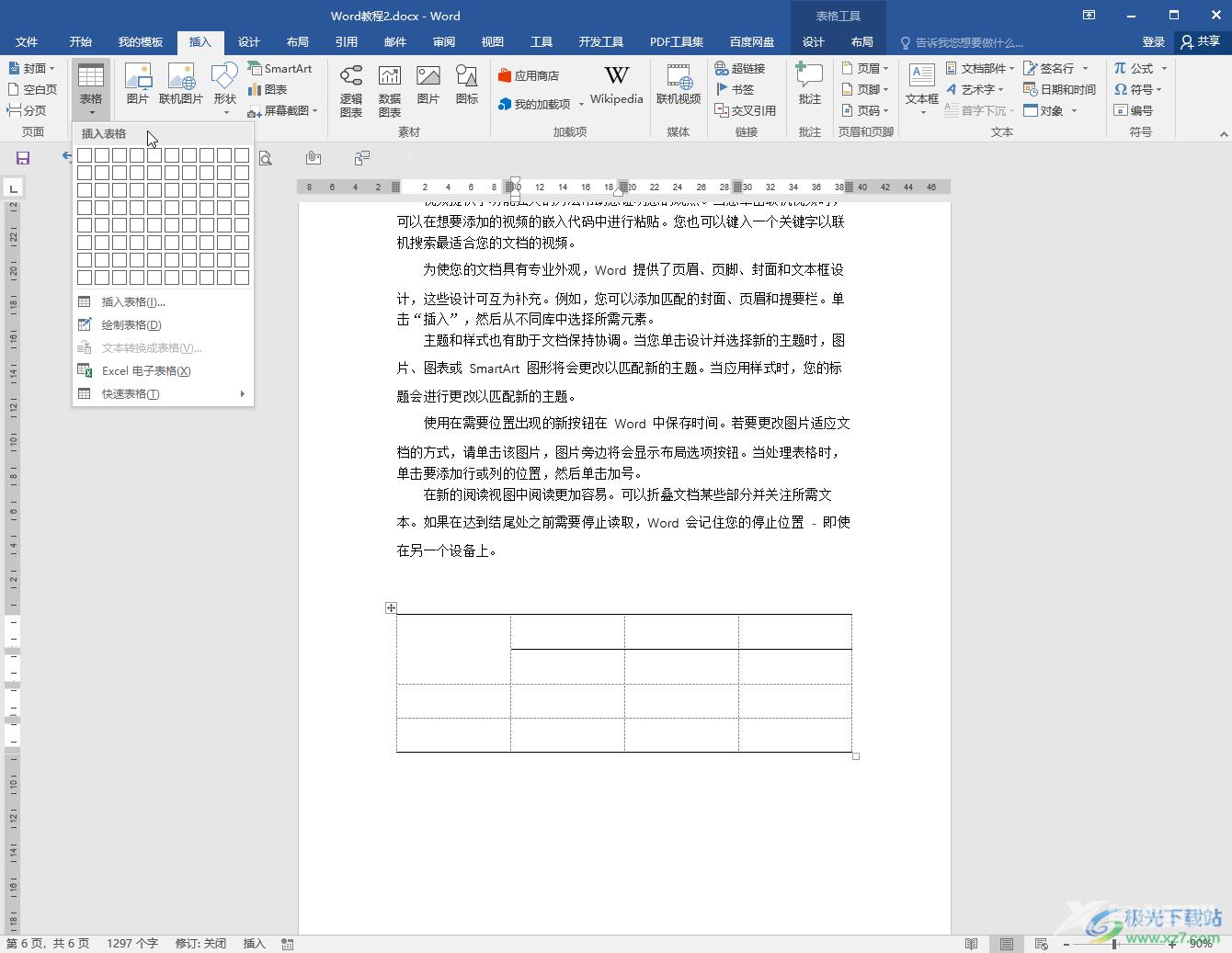The height and width of the screenshot is (953, 1232).
Task: Switch to Print Layout view
Action: coord(1007,944)
